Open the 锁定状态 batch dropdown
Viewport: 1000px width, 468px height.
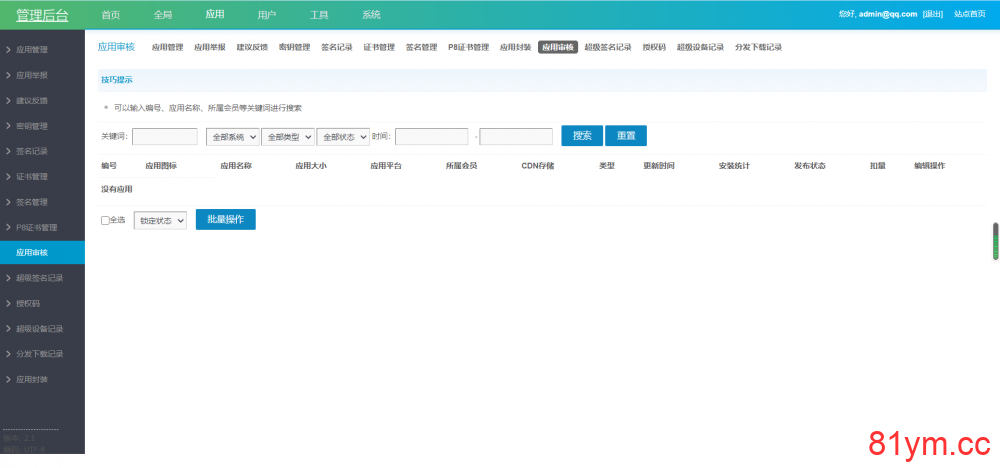click(160, 220)
